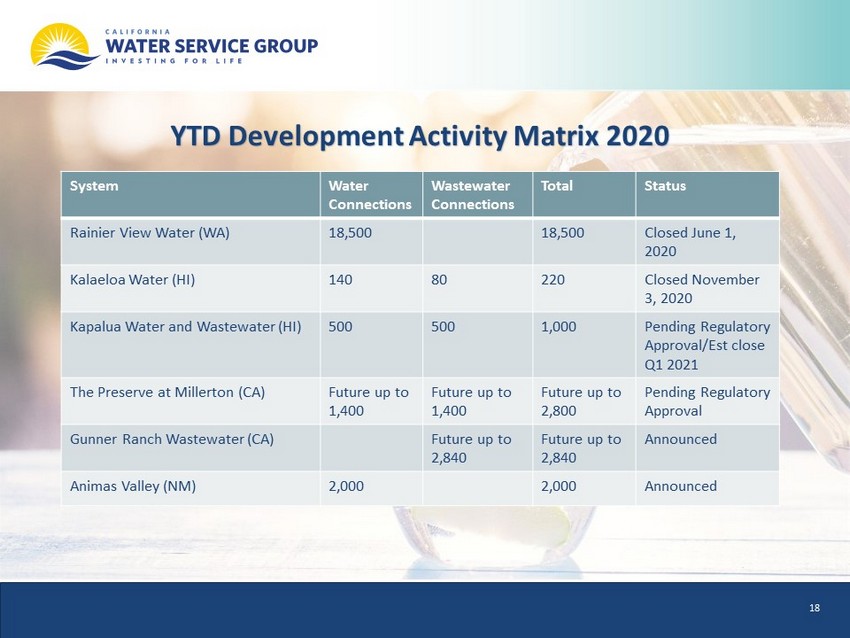Click Kapalua total value 1,000

559,327
